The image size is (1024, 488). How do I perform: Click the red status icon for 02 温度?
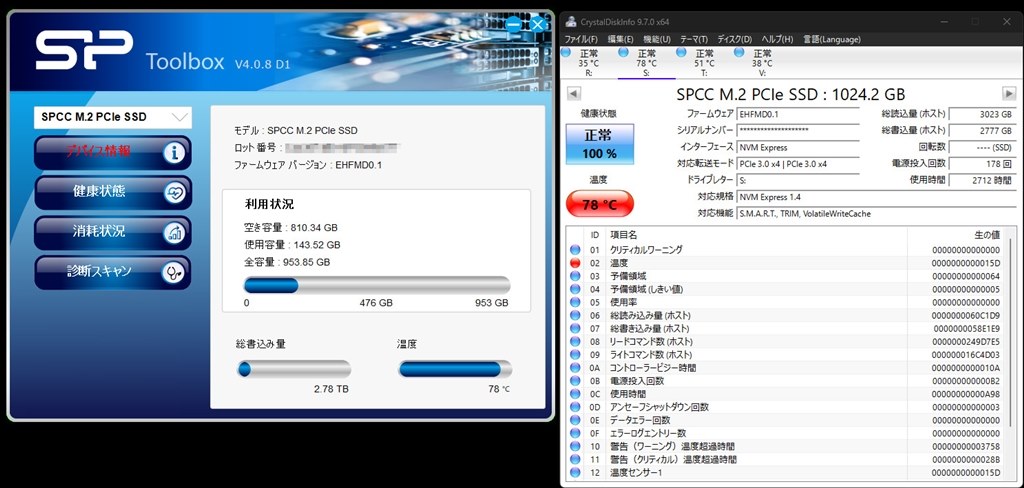pyautogui.click(x=575, y=263)
